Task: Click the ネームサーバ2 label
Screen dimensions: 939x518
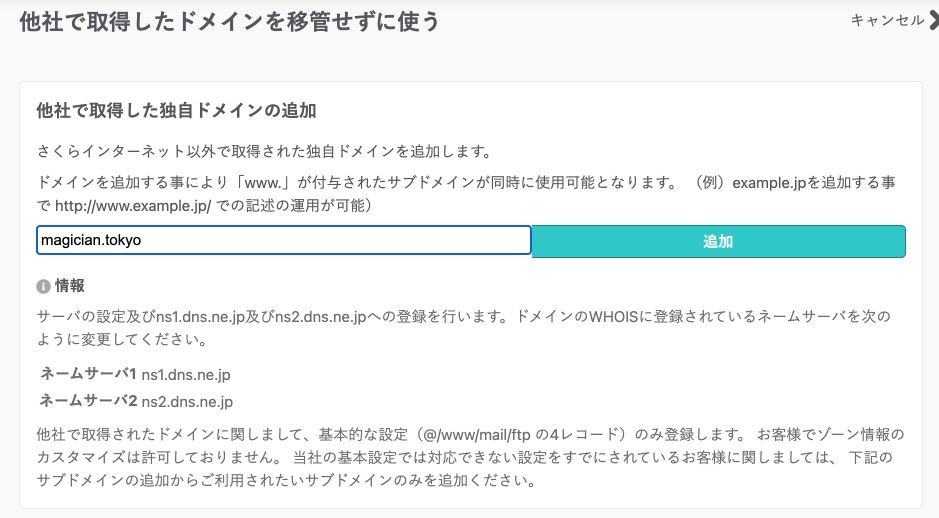Action: click(x=88, y=401)
